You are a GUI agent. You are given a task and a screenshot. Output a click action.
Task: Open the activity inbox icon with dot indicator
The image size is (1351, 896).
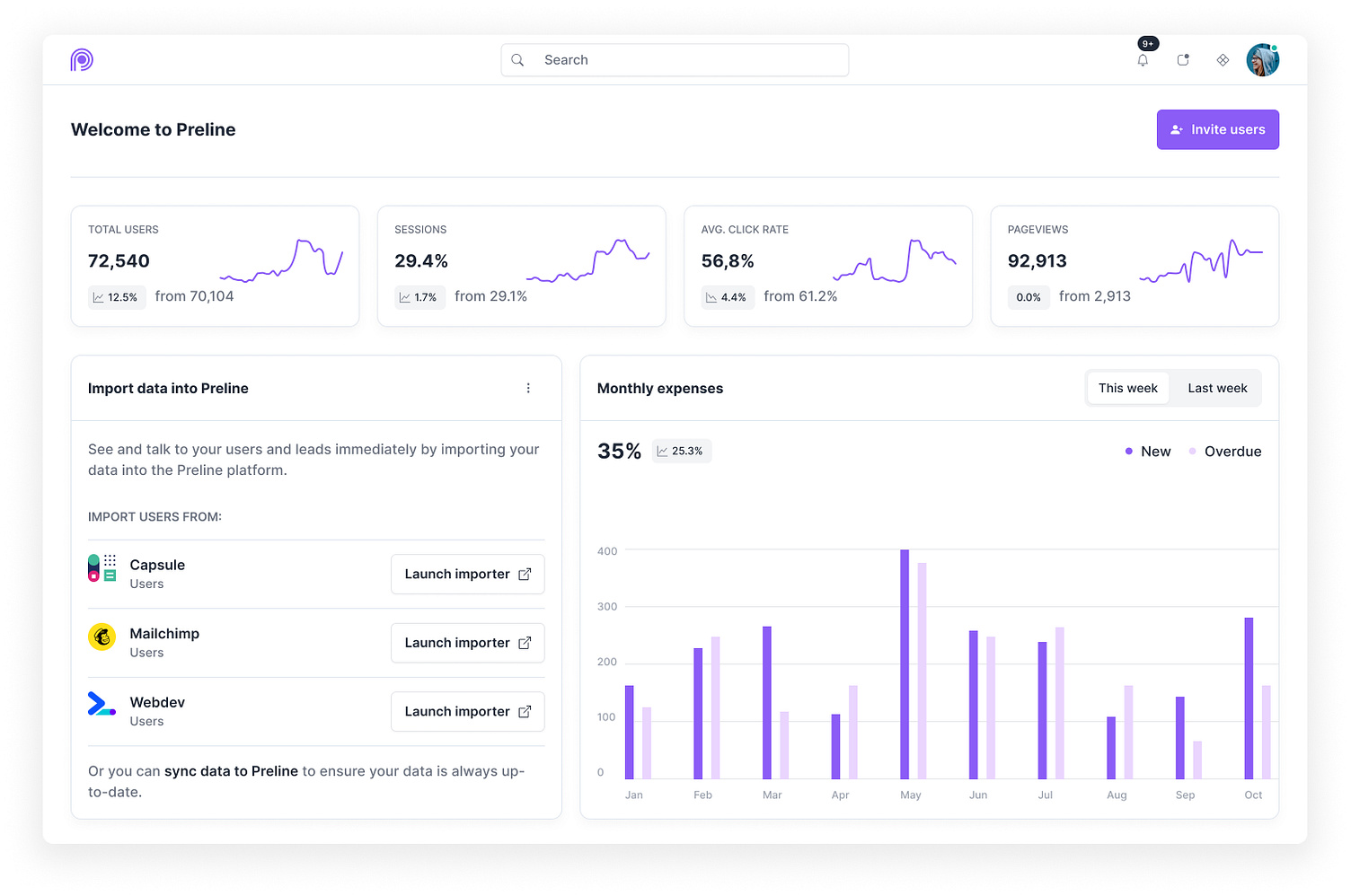(x=1183, y=59)
